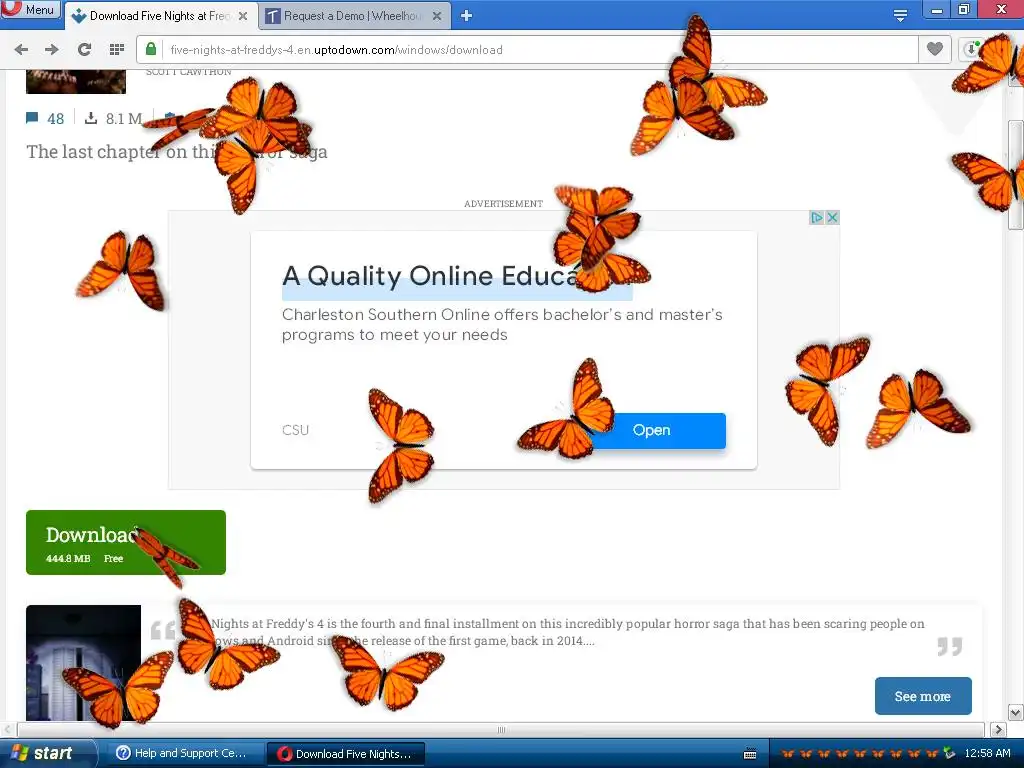Open a new tab with the plus button

(x=466, y=16)
